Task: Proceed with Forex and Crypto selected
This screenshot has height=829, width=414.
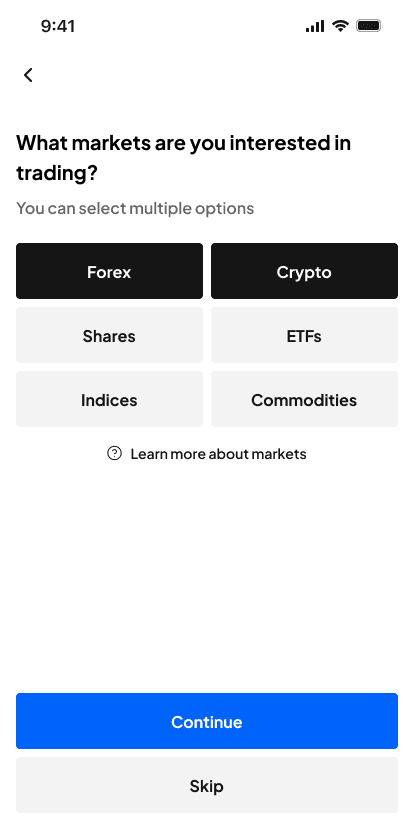Action: click(207, 721)
